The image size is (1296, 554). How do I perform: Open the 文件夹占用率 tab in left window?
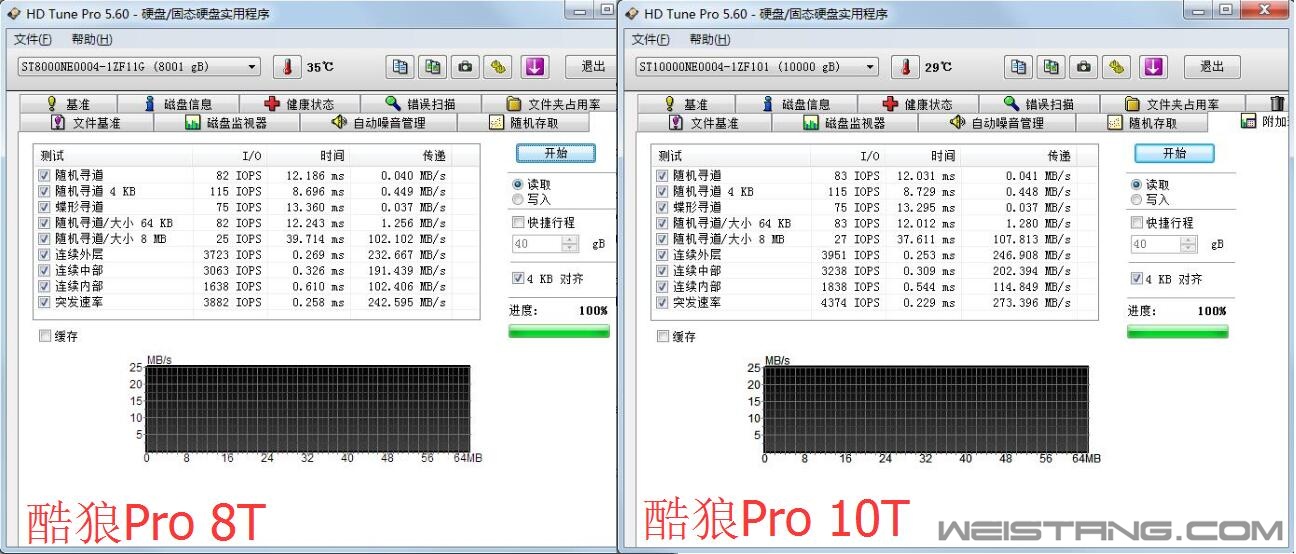tap(553, 104)
